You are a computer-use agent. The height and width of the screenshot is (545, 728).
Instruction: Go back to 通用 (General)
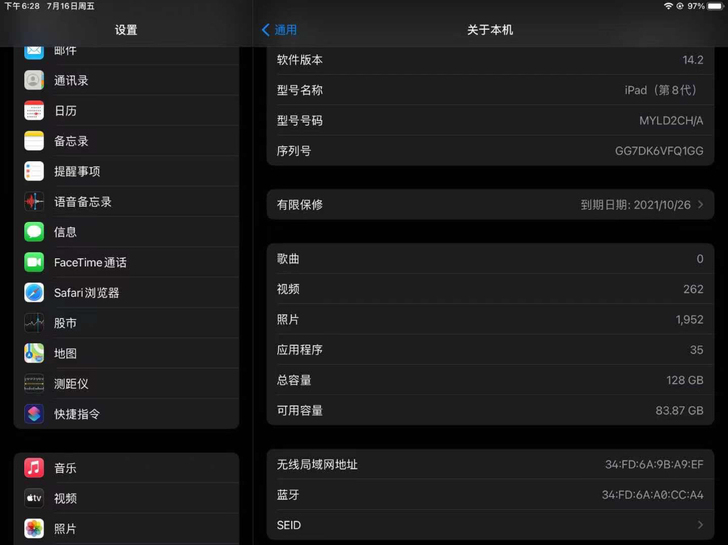[280, 30]
